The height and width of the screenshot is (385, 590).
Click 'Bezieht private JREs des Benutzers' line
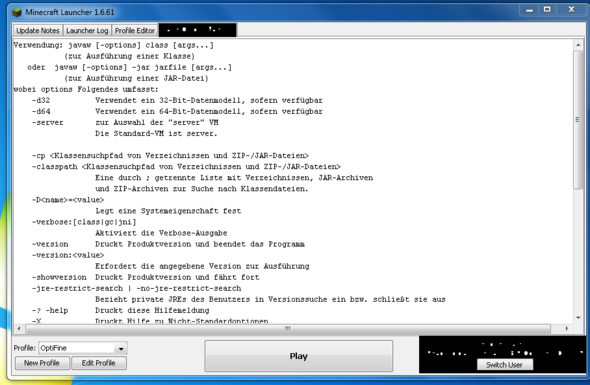tap(270, 300)
